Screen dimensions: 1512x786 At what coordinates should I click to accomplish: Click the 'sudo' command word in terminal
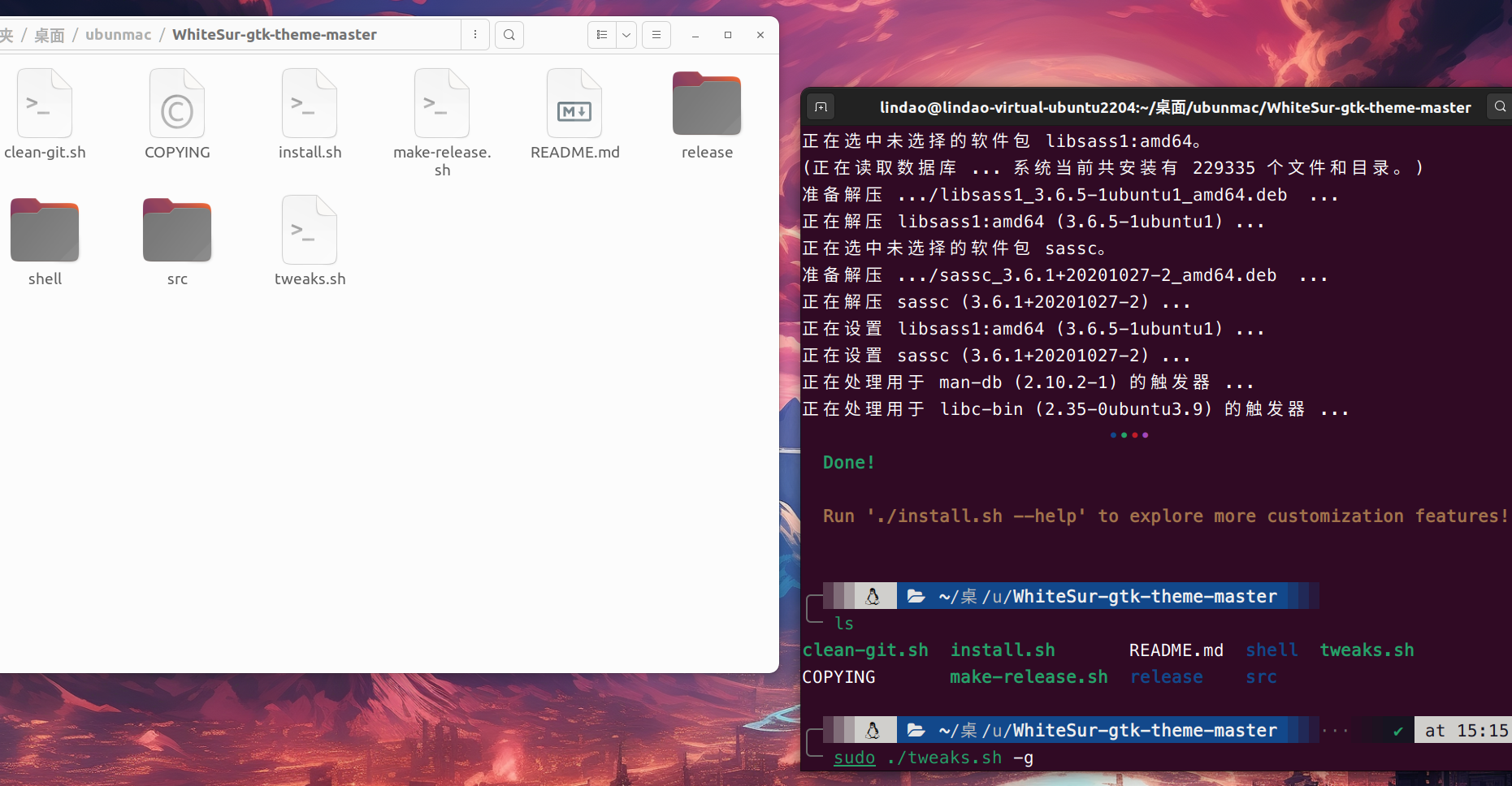855,758
